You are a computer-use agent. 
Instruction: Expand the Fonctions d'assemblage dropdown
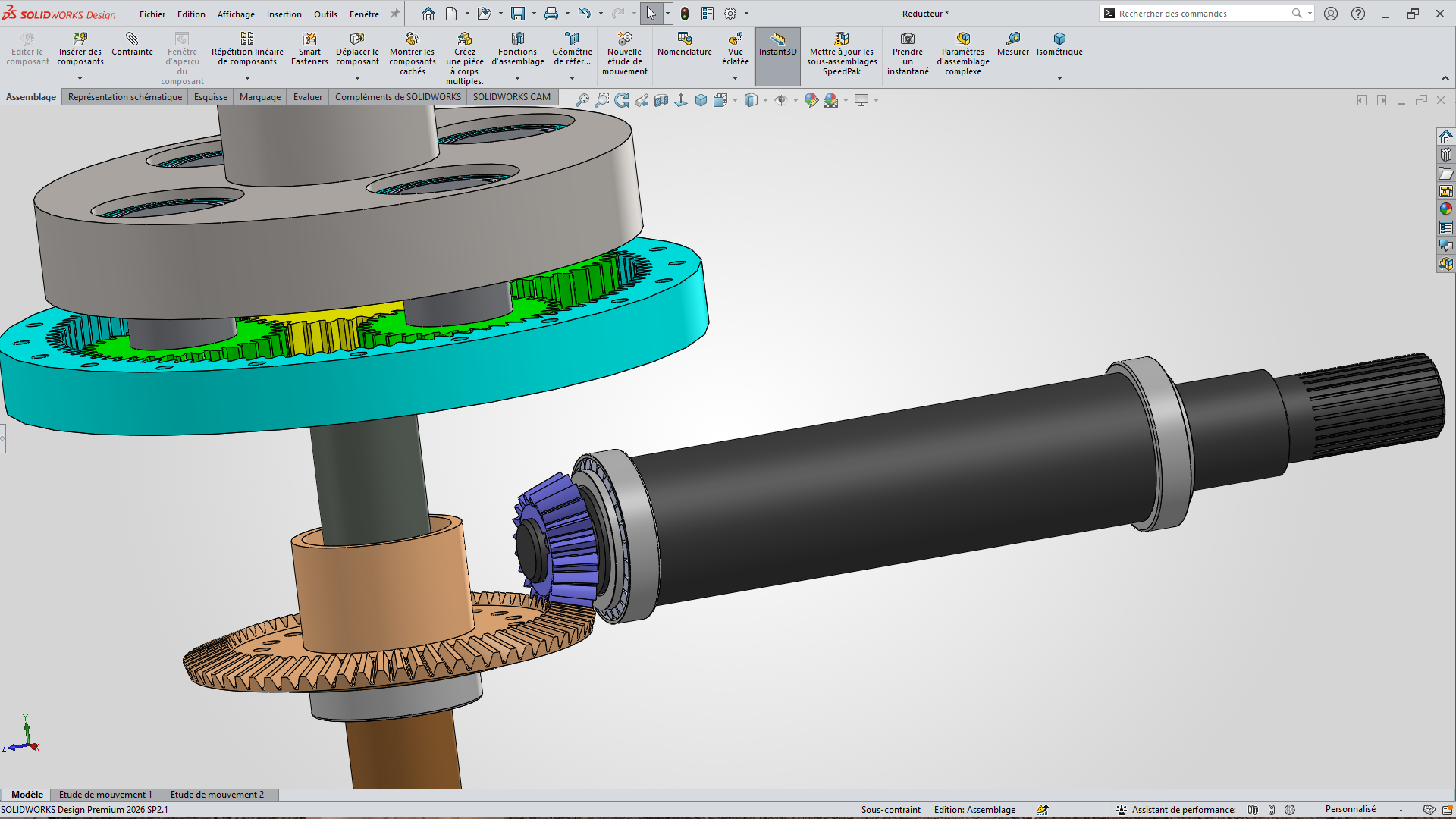click(518, 78)
